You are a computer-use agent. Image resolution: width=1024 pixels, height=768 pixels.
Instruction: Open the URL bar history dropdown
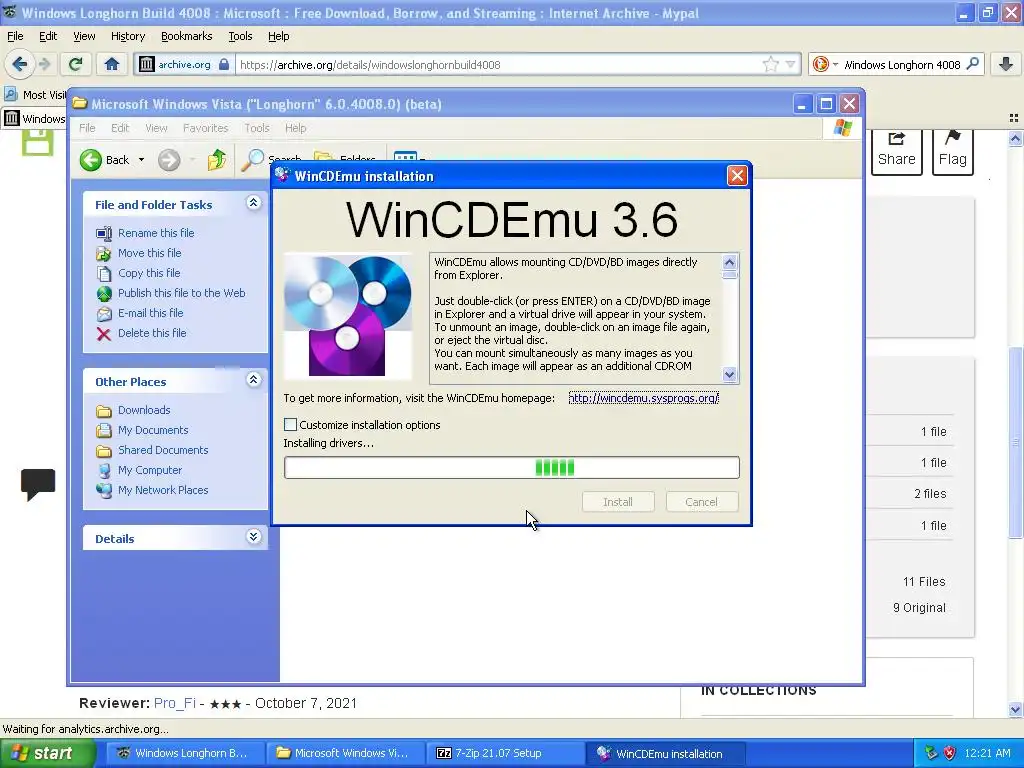pos(791,64)
